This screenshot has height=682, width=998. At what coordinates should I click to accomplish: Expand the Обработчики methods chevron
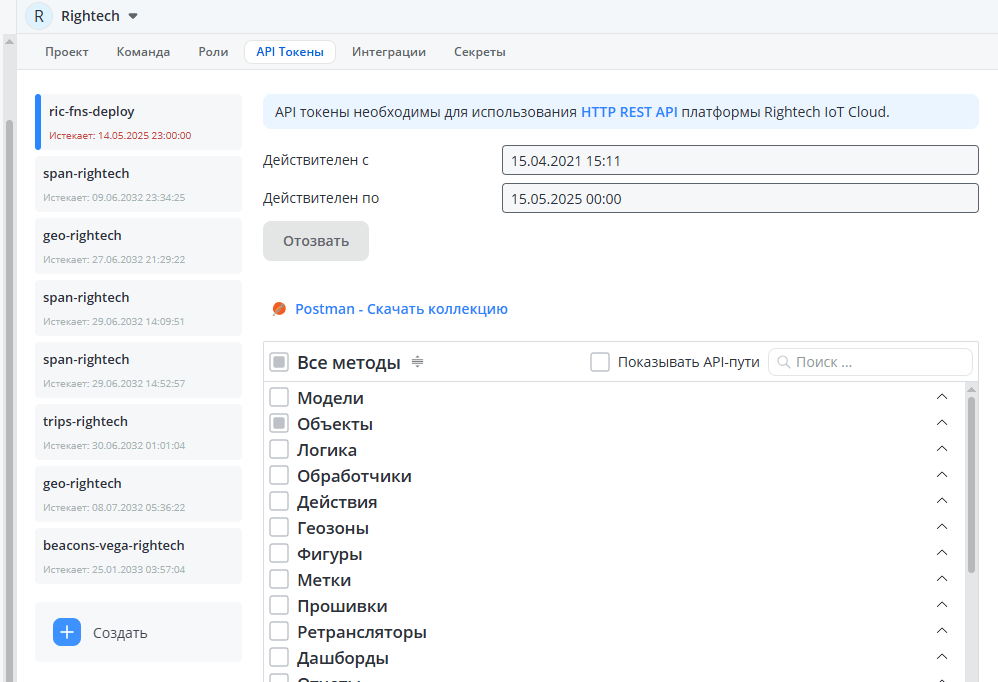tap(942, 475)
